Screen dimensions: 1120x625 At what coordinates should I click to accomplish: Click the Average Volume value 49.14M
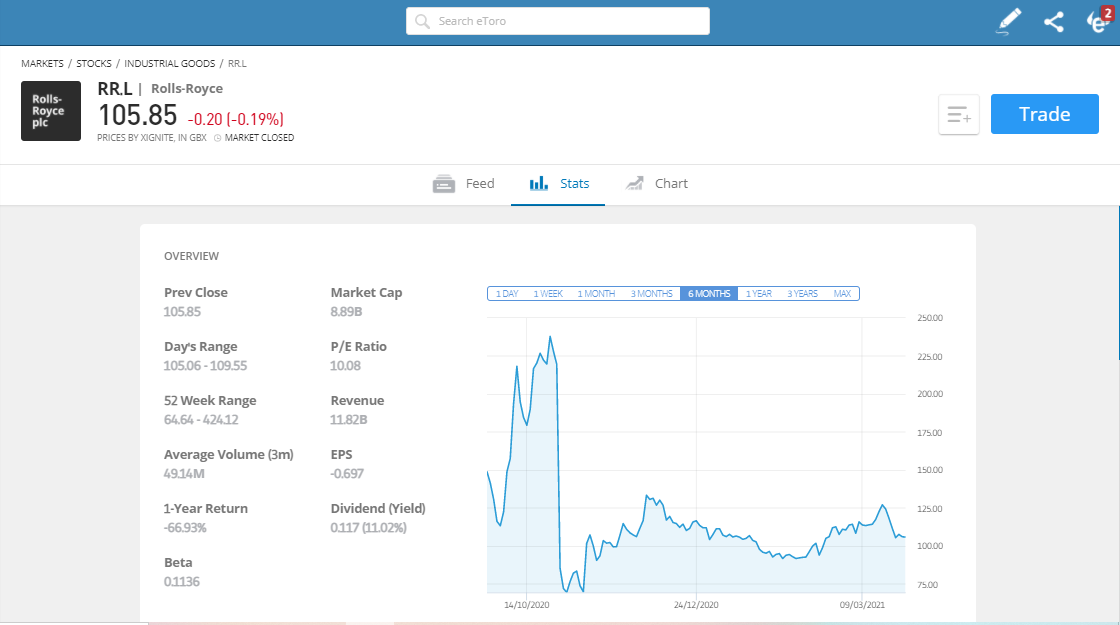[184, 474]
